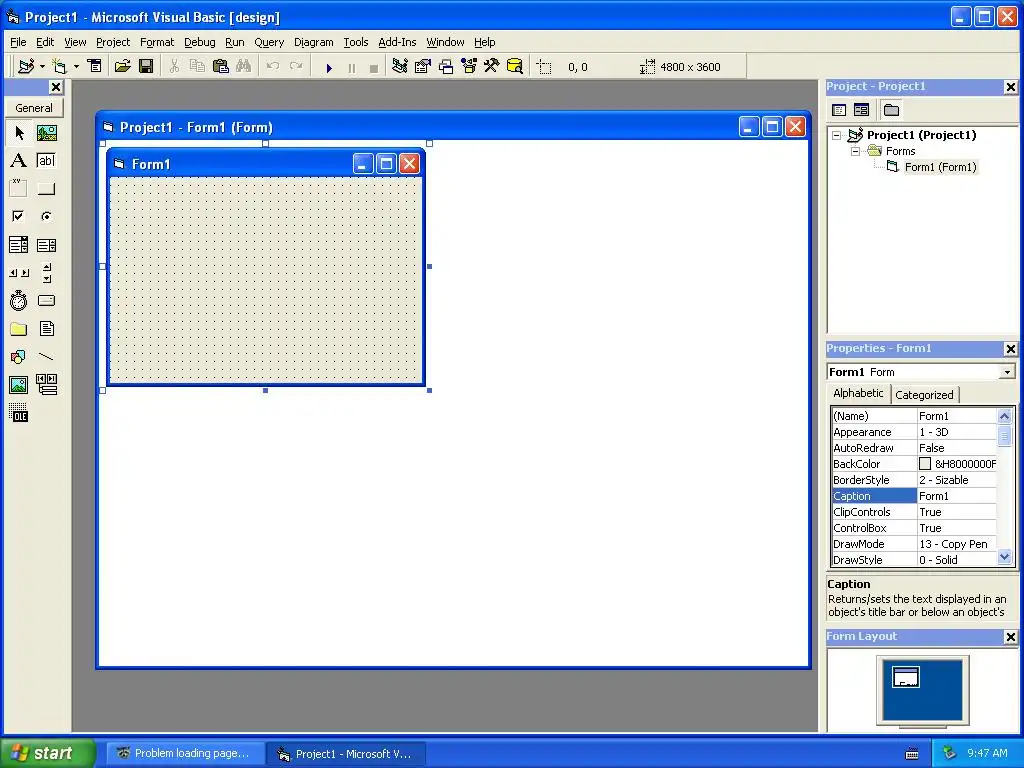The width and height of the screenshot is (1024, 768).
Task: Select the Shape control tool
Action: (x=19, y=357)
